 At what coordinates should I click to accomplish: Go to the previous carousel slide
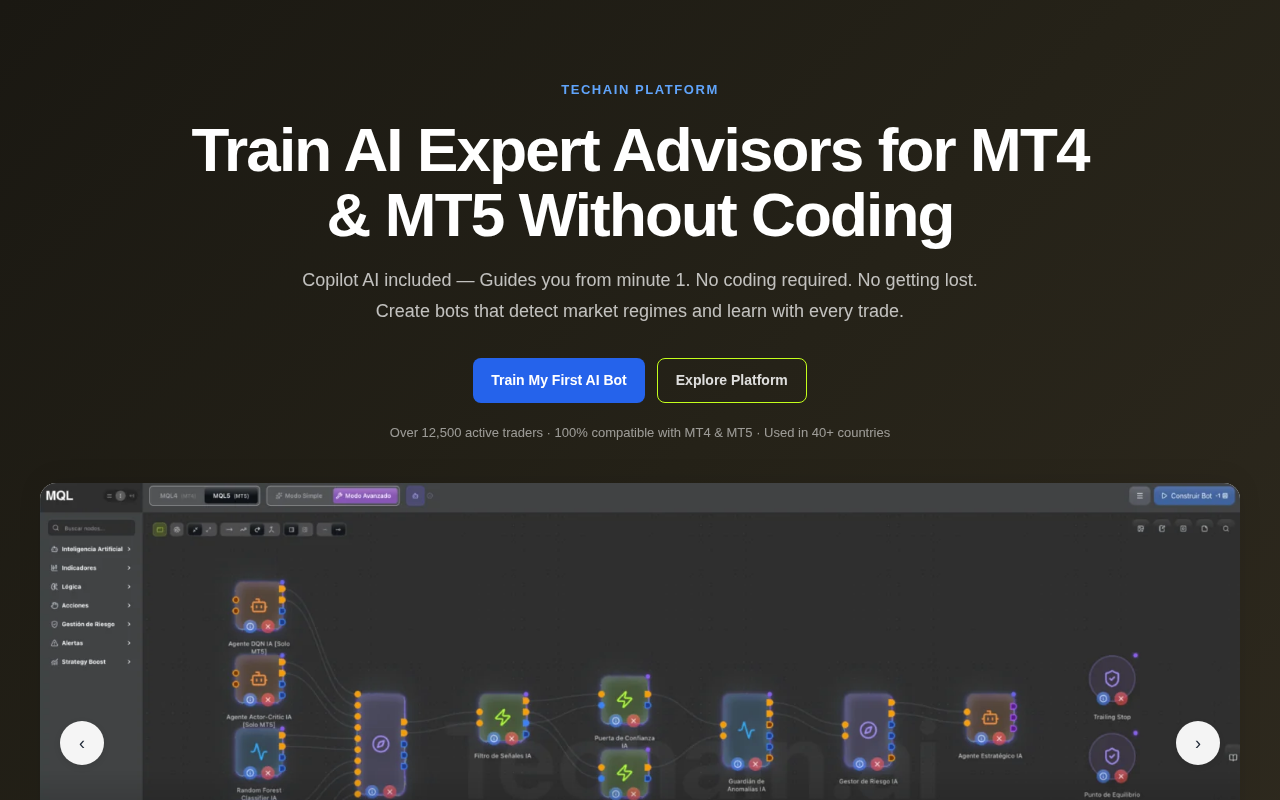click(x=82, y=743)
